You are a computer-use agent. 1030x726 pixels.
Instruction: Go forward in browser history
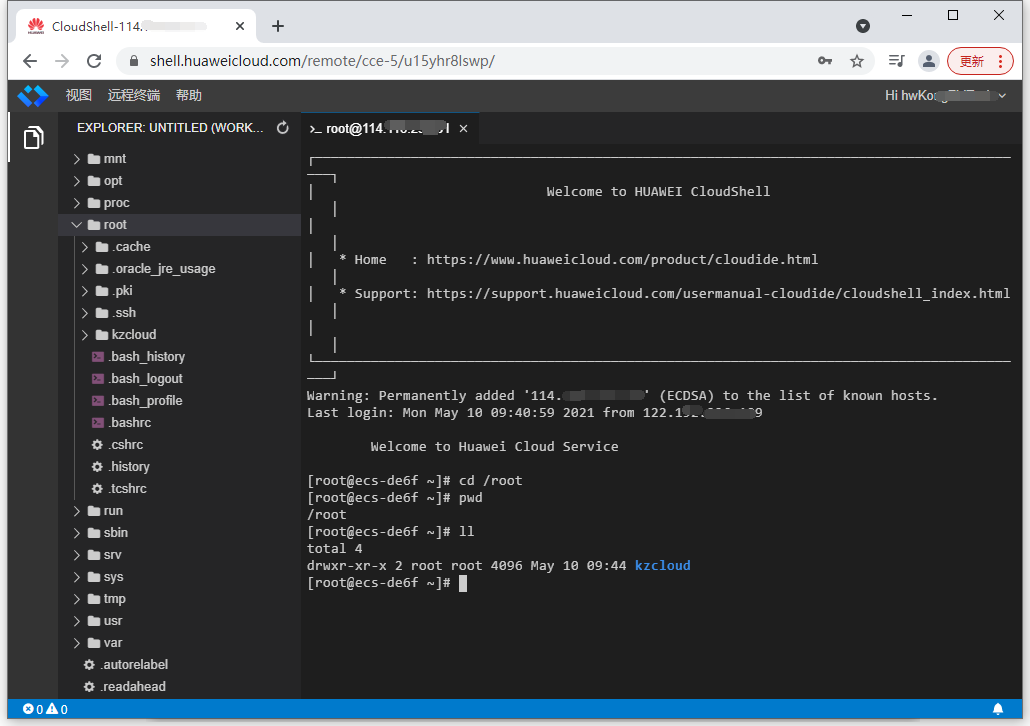(62, 61)
